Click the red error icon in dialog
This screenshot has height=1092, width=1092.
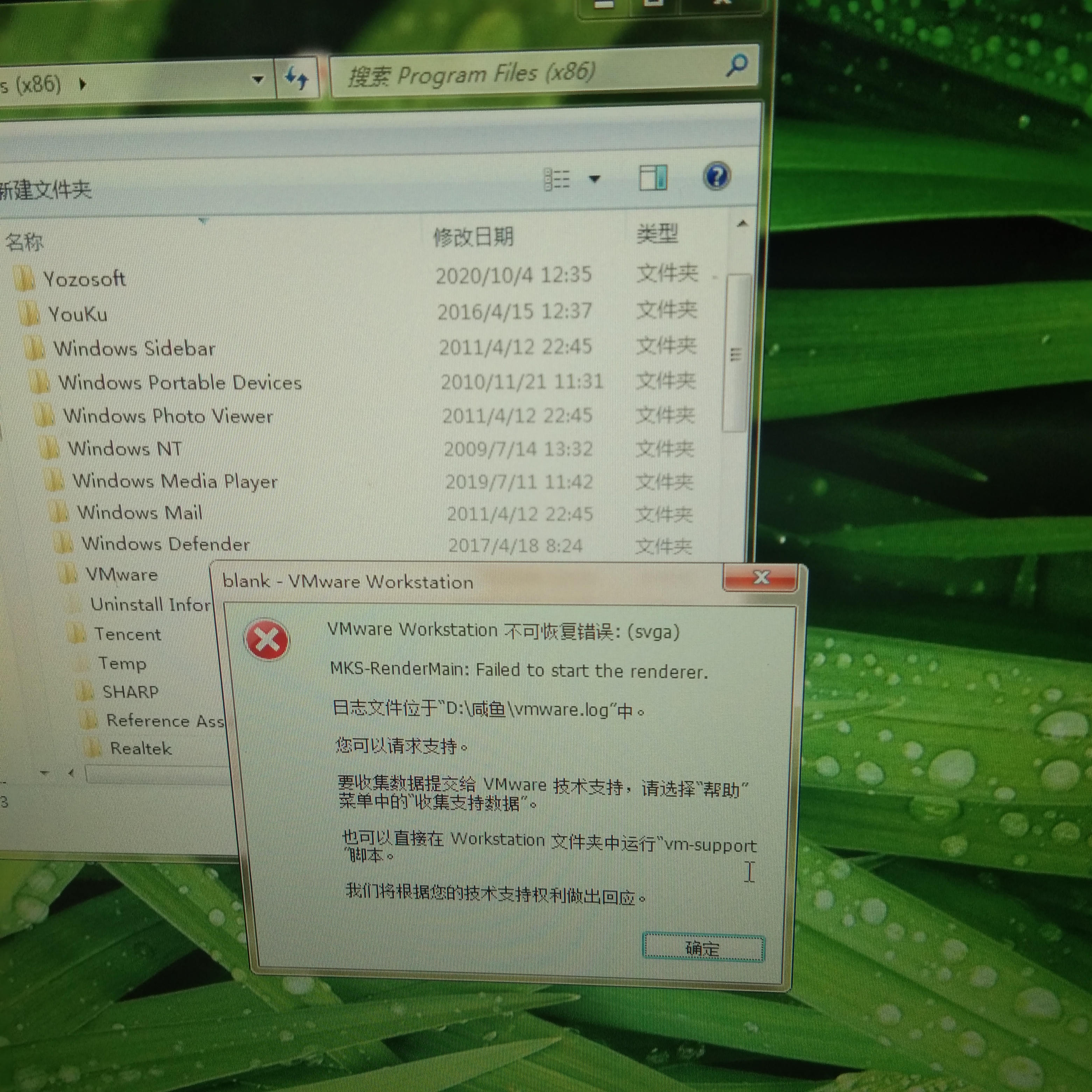[267, 640]
